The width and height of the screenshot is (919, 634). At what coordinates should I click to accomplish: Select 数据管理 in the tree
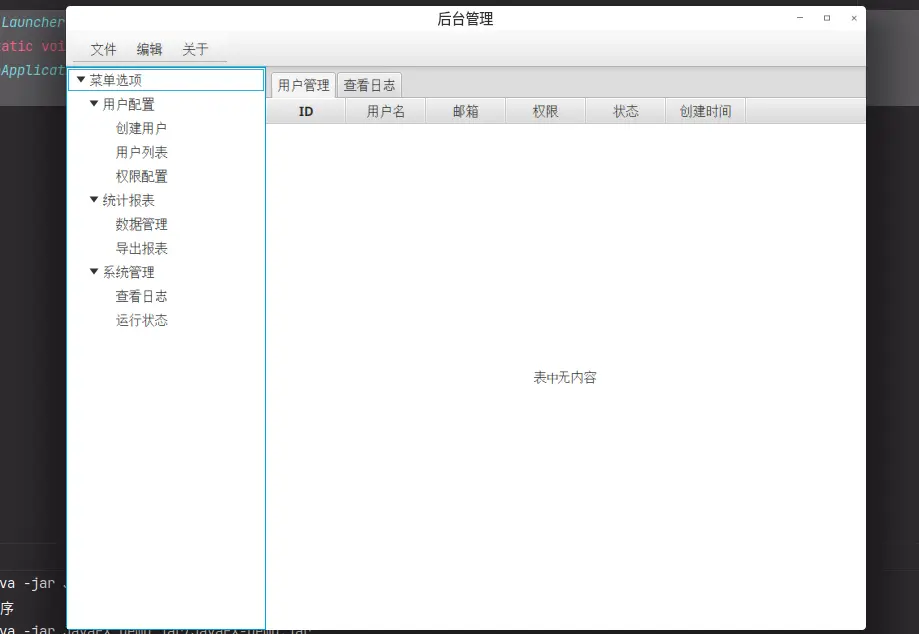click(141, 224)
